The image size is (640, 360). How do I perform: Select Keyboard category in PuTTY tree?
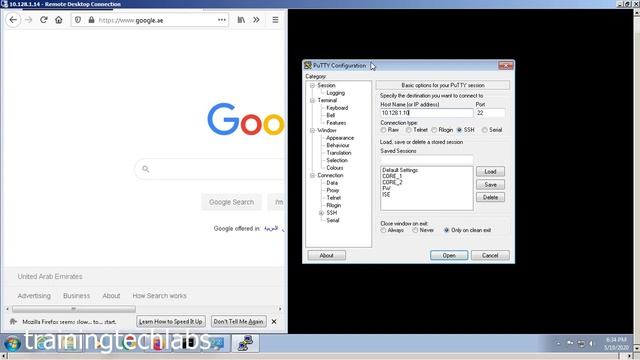click(x=337, y=108)
